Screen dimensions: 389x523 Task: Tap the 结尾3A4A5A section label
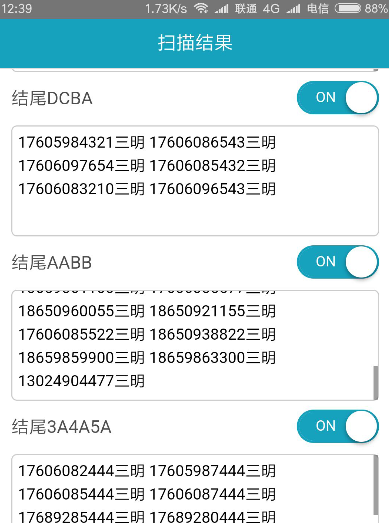click(x=61, y=427)
